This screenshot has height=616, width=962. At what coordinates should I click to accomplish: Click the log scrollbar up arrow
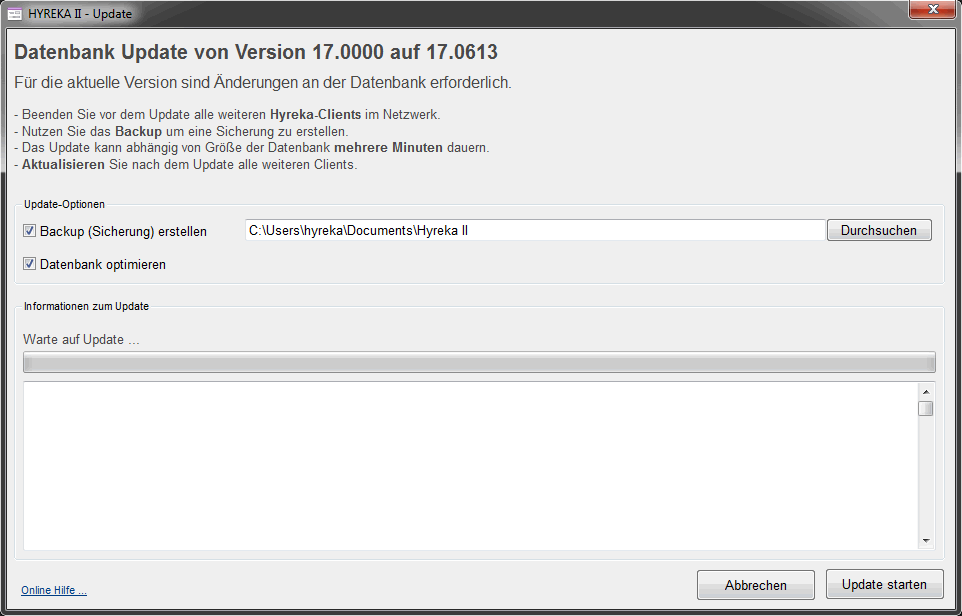tap(926, 391)
